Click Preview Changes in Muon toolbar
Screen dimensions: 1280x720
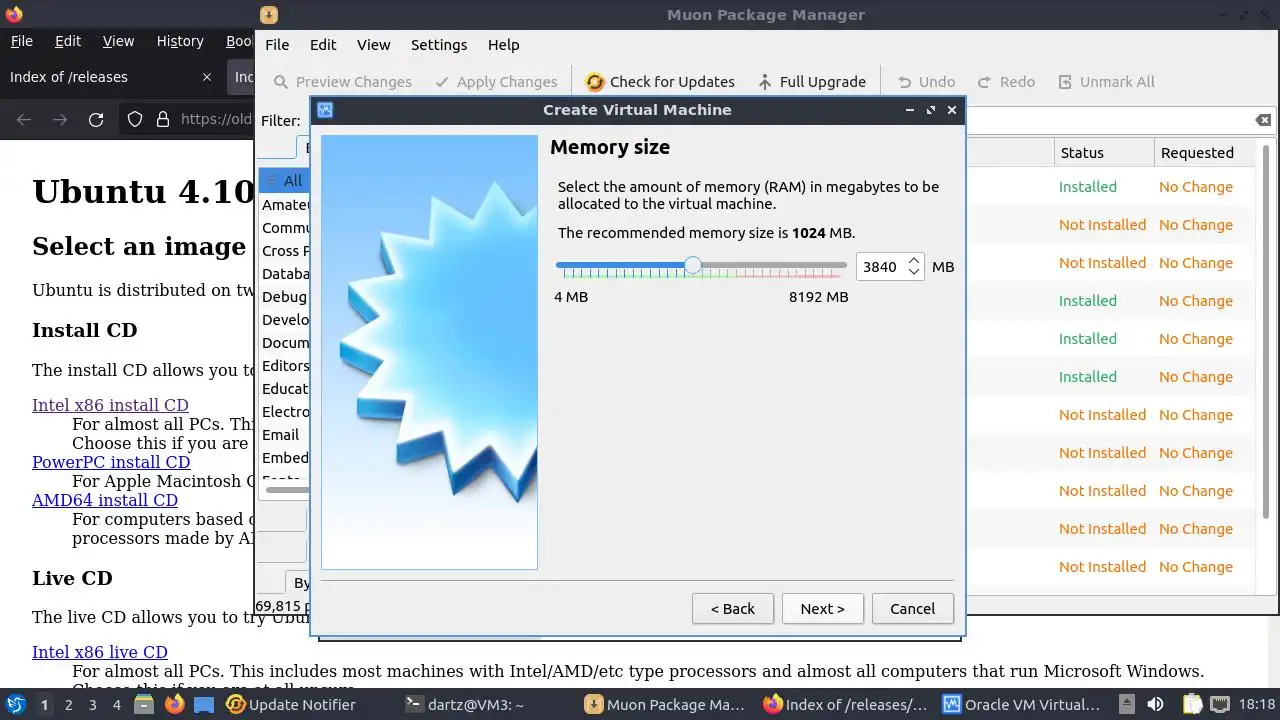coord(342,82)
